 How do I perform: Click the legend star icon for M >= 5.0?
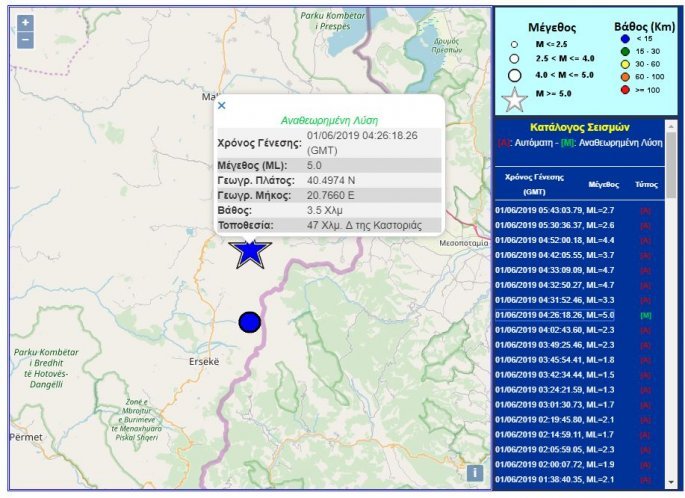point(514,98)
